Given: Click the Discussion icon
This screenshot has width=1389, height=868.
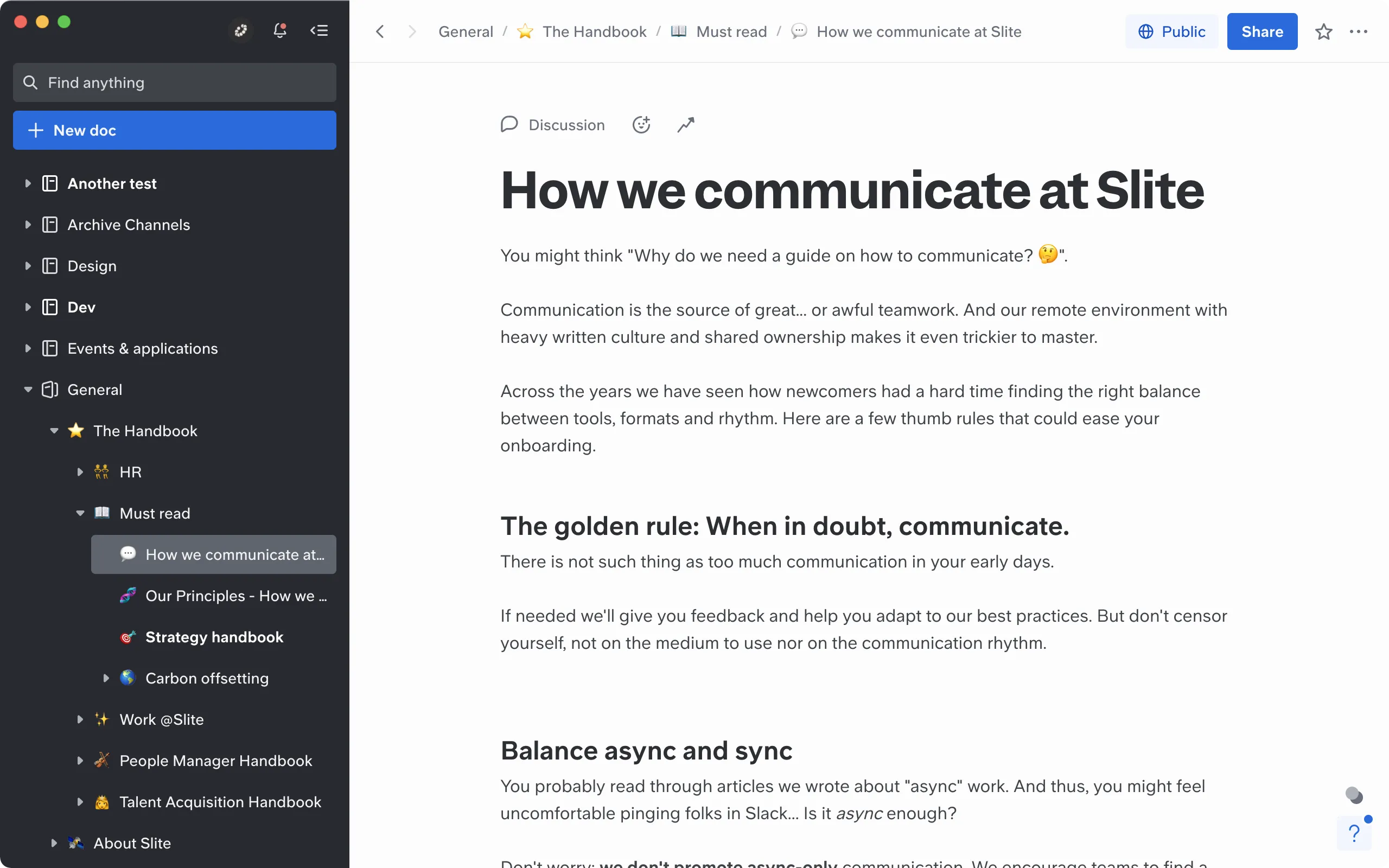Looking at the screenshot, I should click(510, 124).
